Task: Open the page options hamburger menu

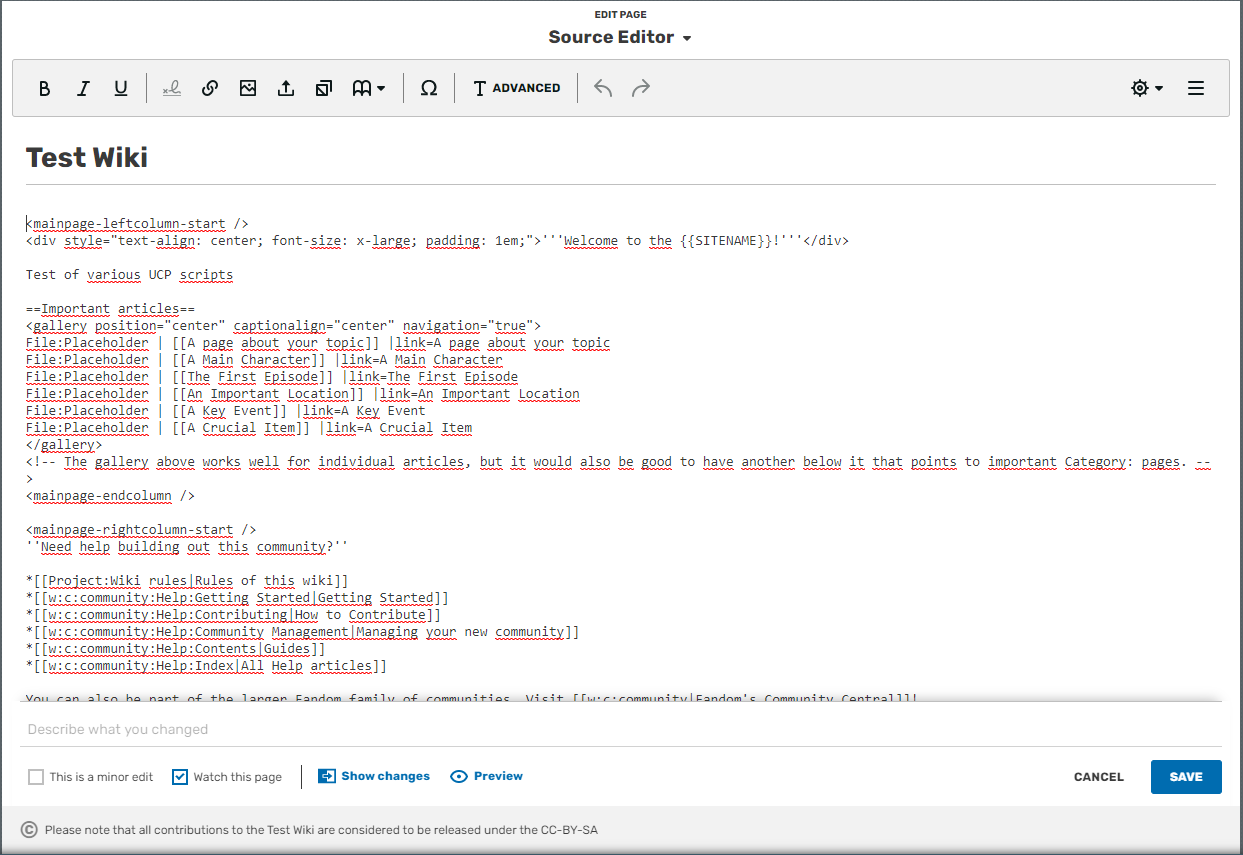Action: (1196, 88)
